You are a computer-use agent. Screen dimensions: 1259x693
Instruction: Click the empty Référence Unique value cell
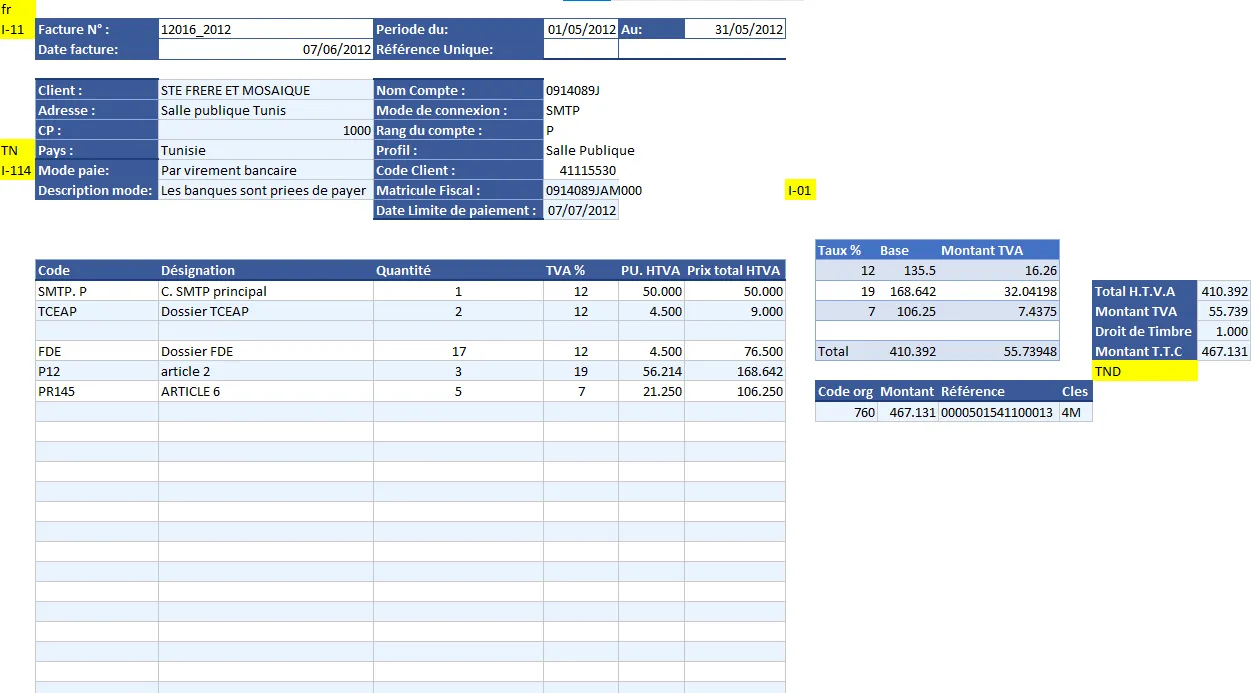click(x=580, y=49)
